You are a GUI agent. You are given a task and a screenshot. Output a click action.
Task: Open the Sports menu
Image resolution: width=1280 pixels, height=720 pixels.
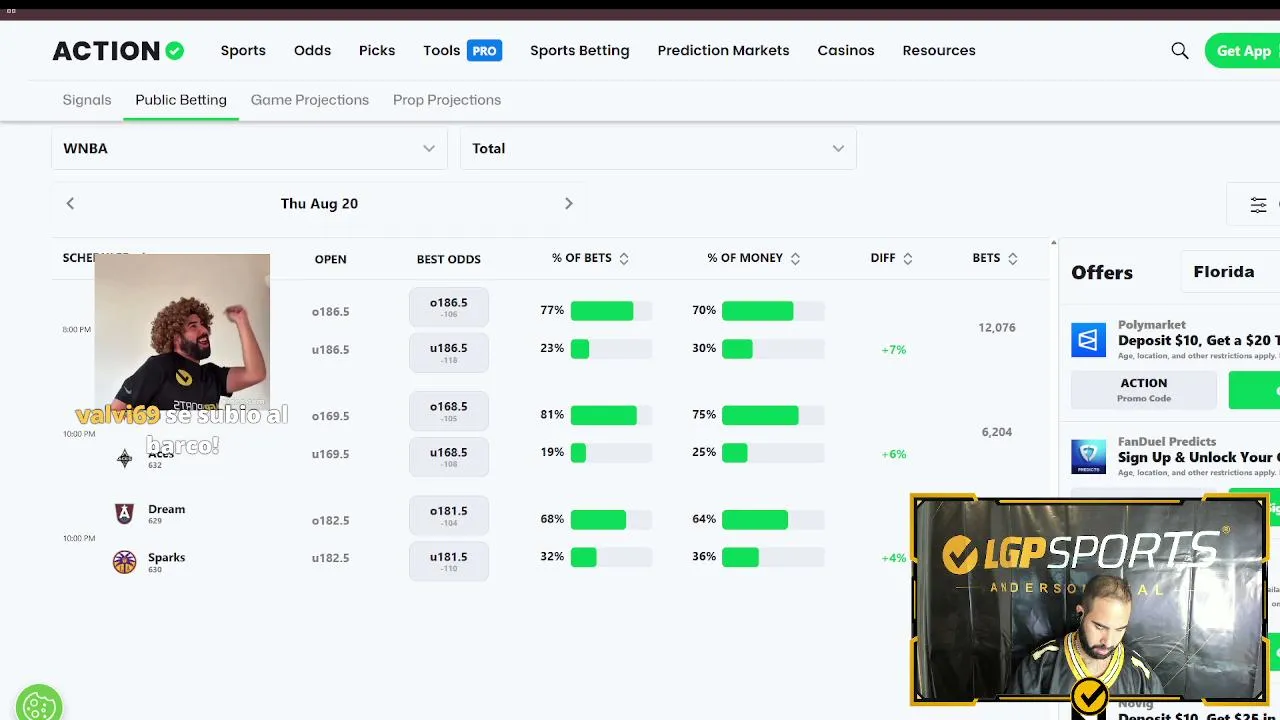(243, 50)
